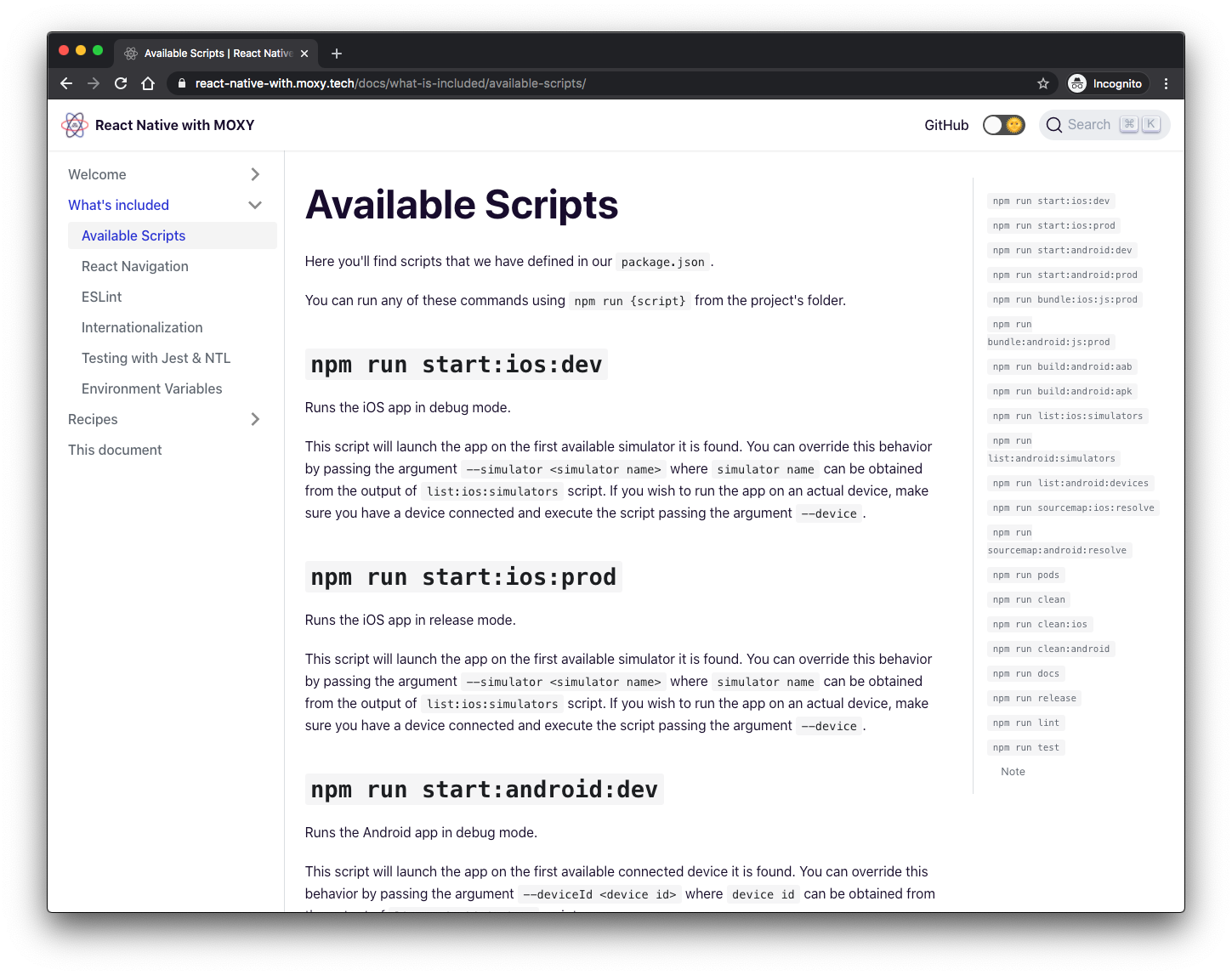Collapse the What's included section

coord(254,205)
